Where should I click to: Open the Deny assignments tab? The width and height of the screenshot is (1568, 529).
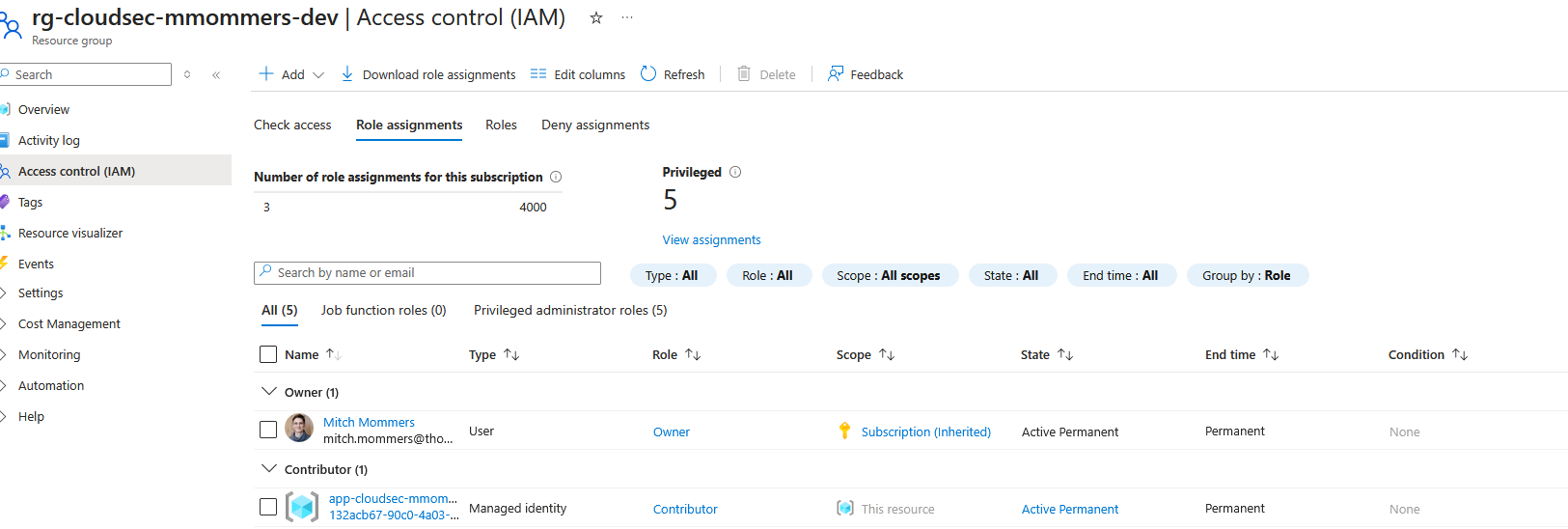(x=595, y=125)
